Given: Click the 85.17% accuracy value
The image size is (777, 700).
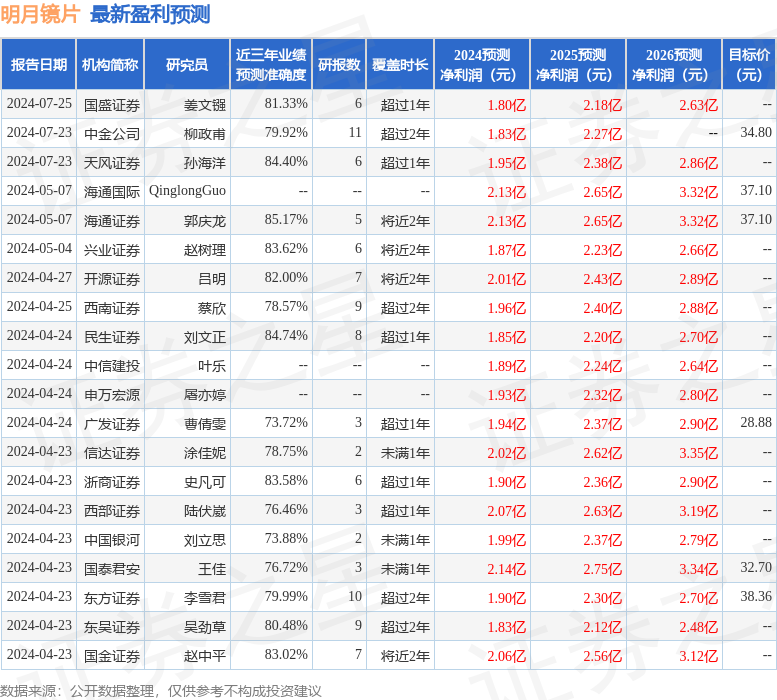Looking at the screenshot, I should pos(286,219).
